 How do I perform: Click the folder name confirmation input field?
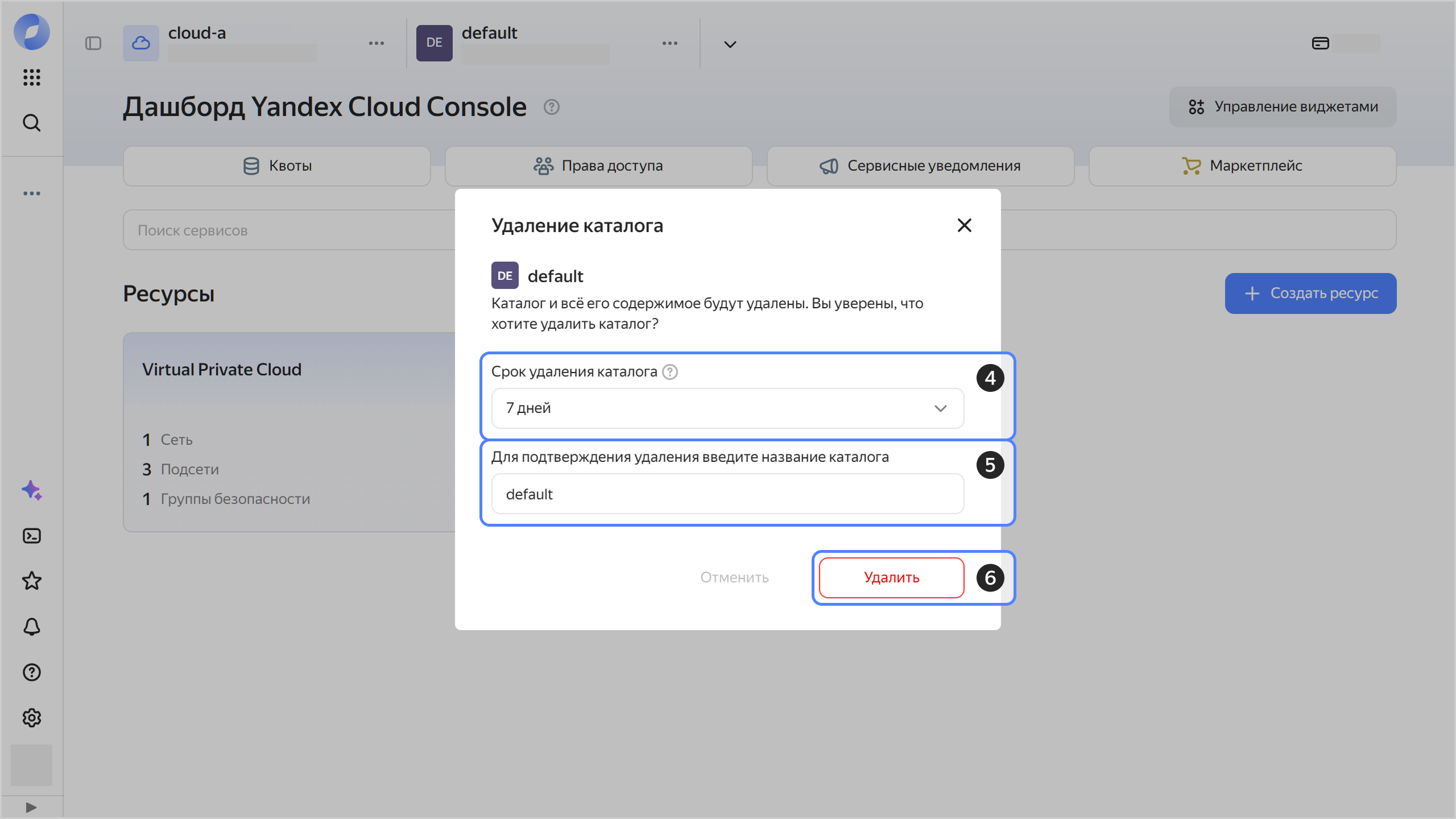point(727,494)
